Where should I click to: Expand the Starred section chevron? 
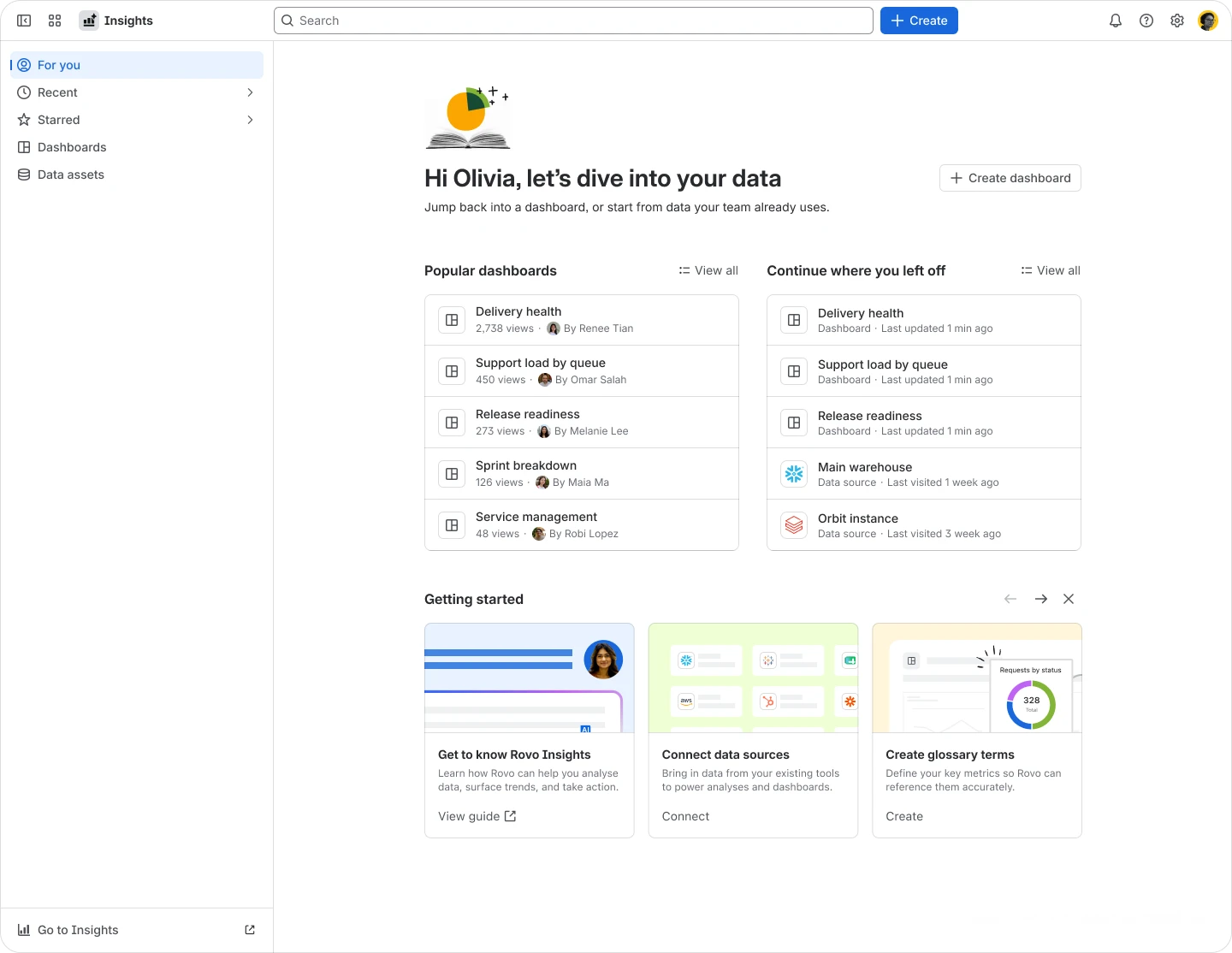(250, 120)
